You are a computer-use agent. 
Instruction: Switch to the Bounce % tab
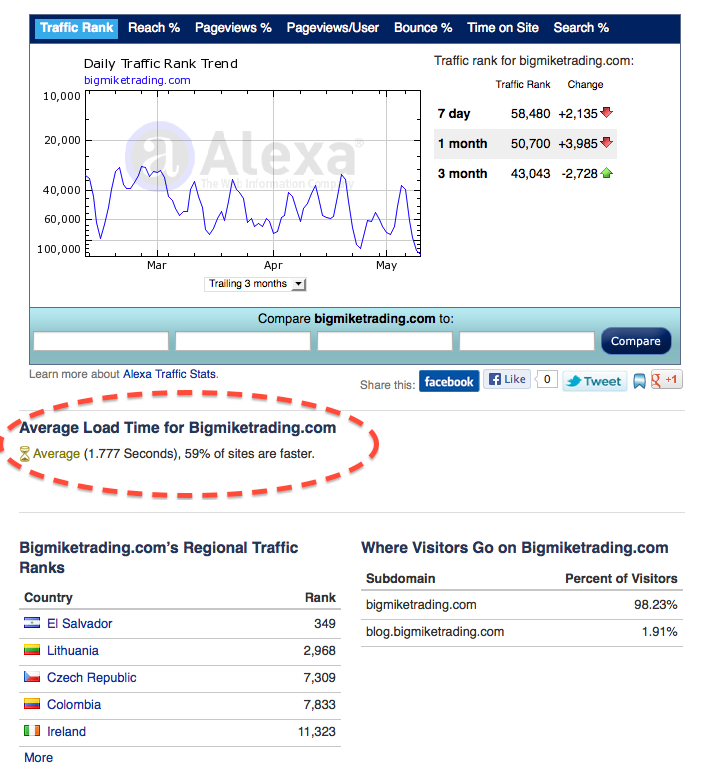pyautogui.click(x=423, y=28)
